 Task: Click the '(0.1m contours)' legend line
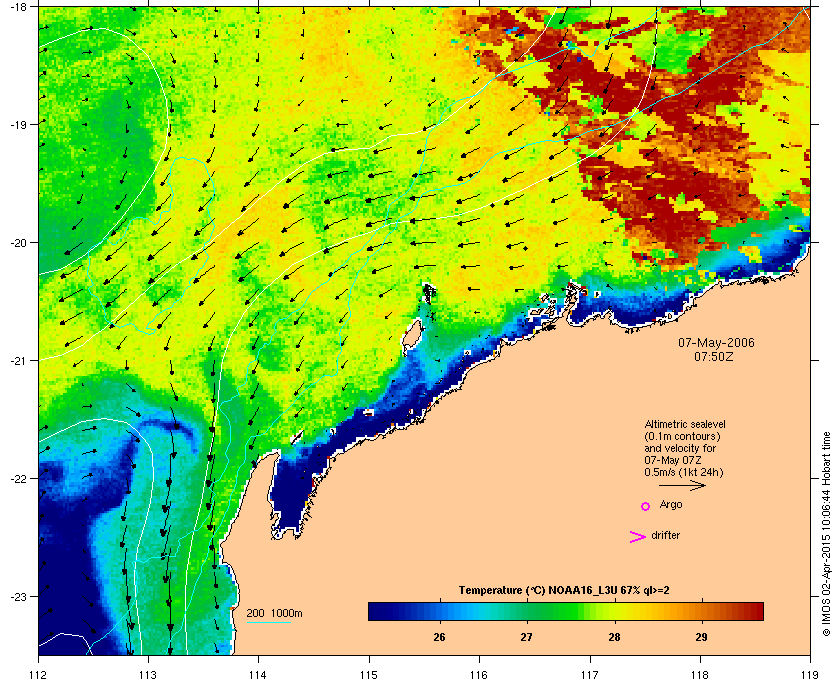[x=682, y=436]
